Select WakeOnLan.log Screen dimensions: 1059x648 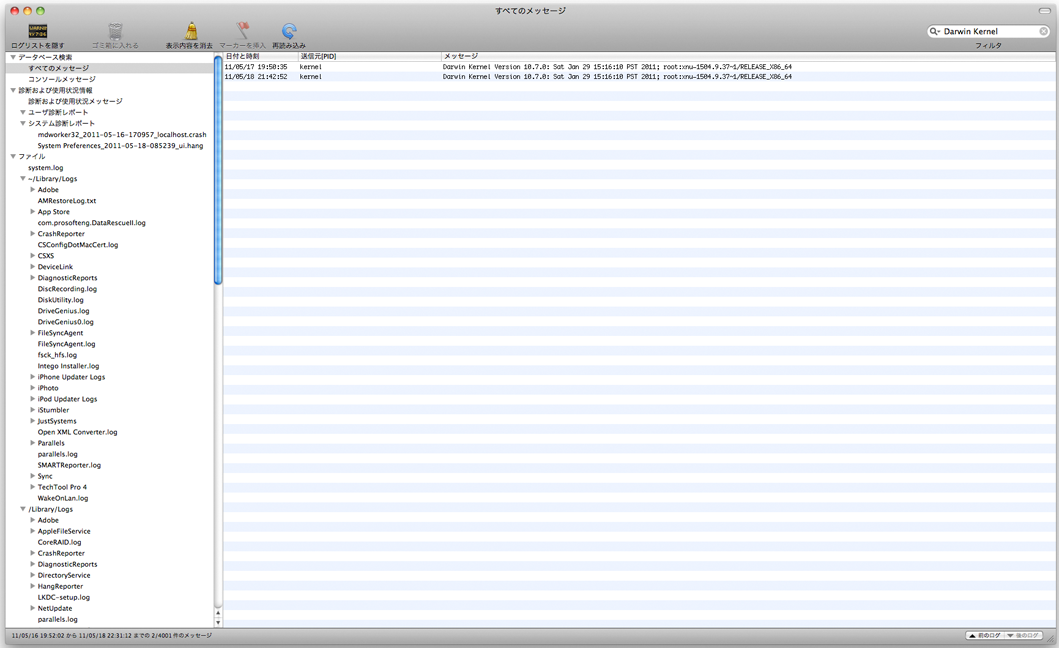[63, 498]
